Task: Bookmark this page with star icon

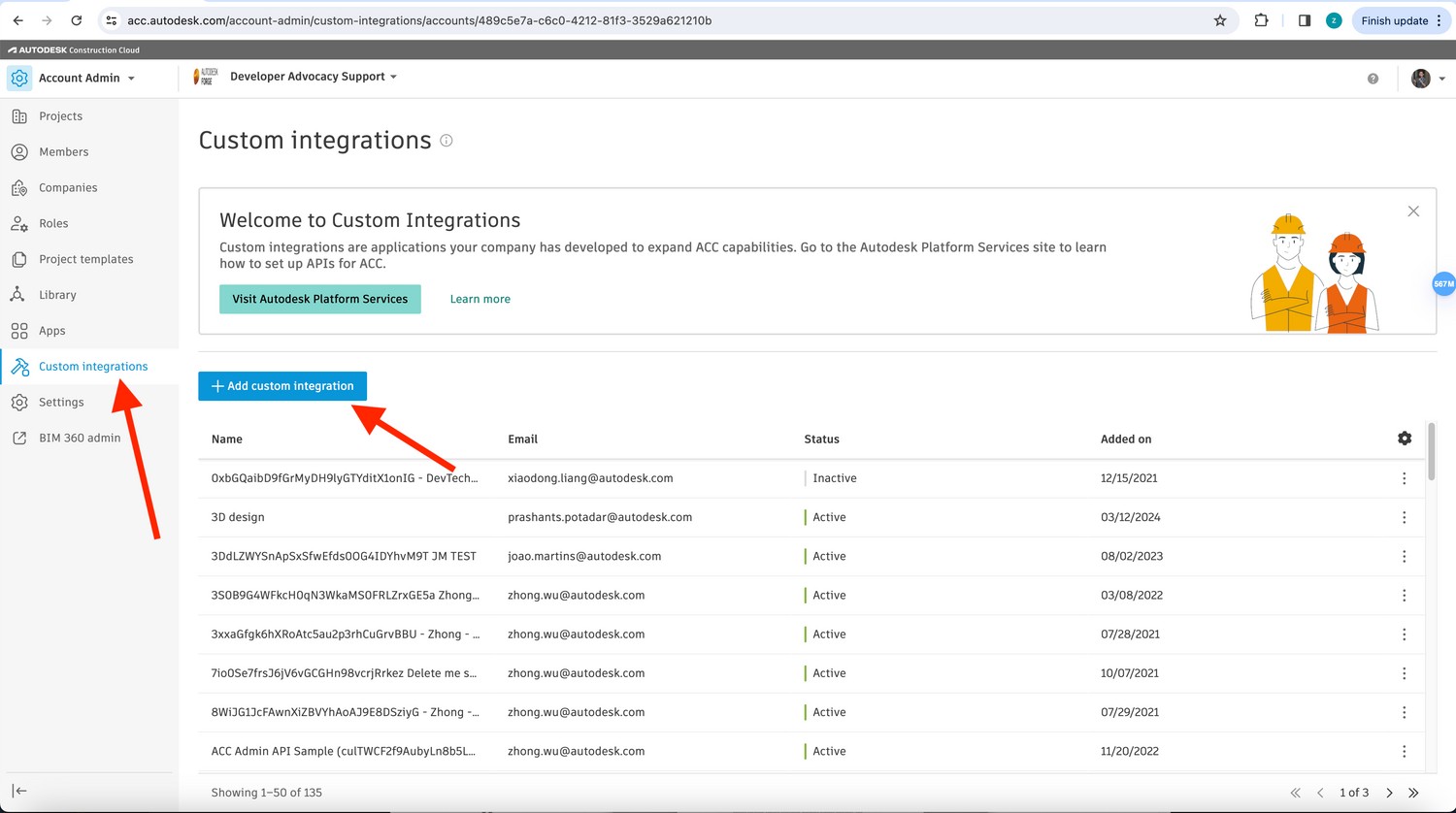Action: 1220,20
